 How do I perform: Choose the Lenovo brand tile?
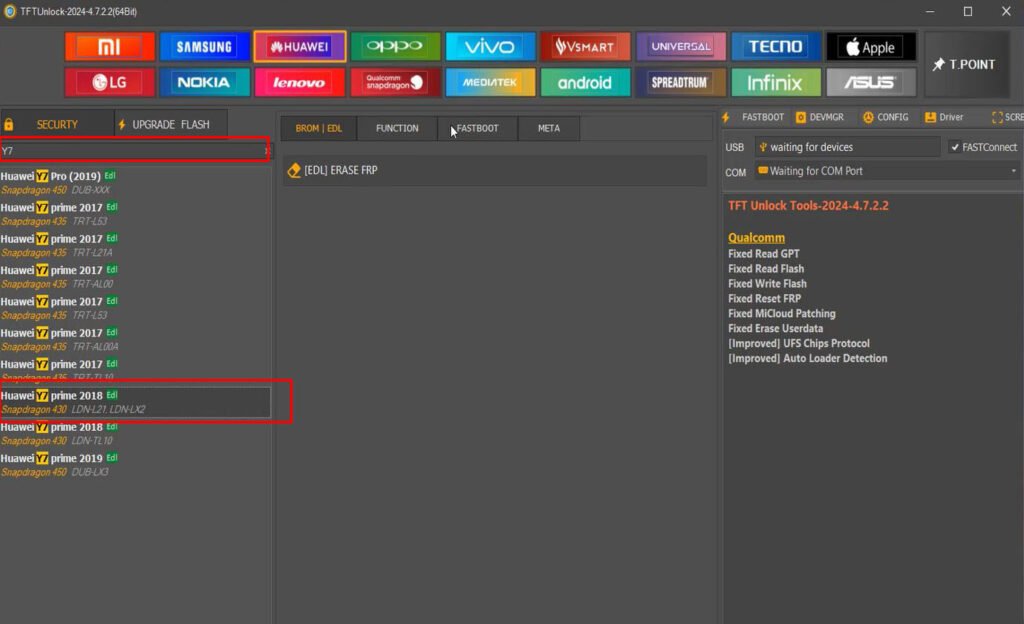(x=300, y=82)
